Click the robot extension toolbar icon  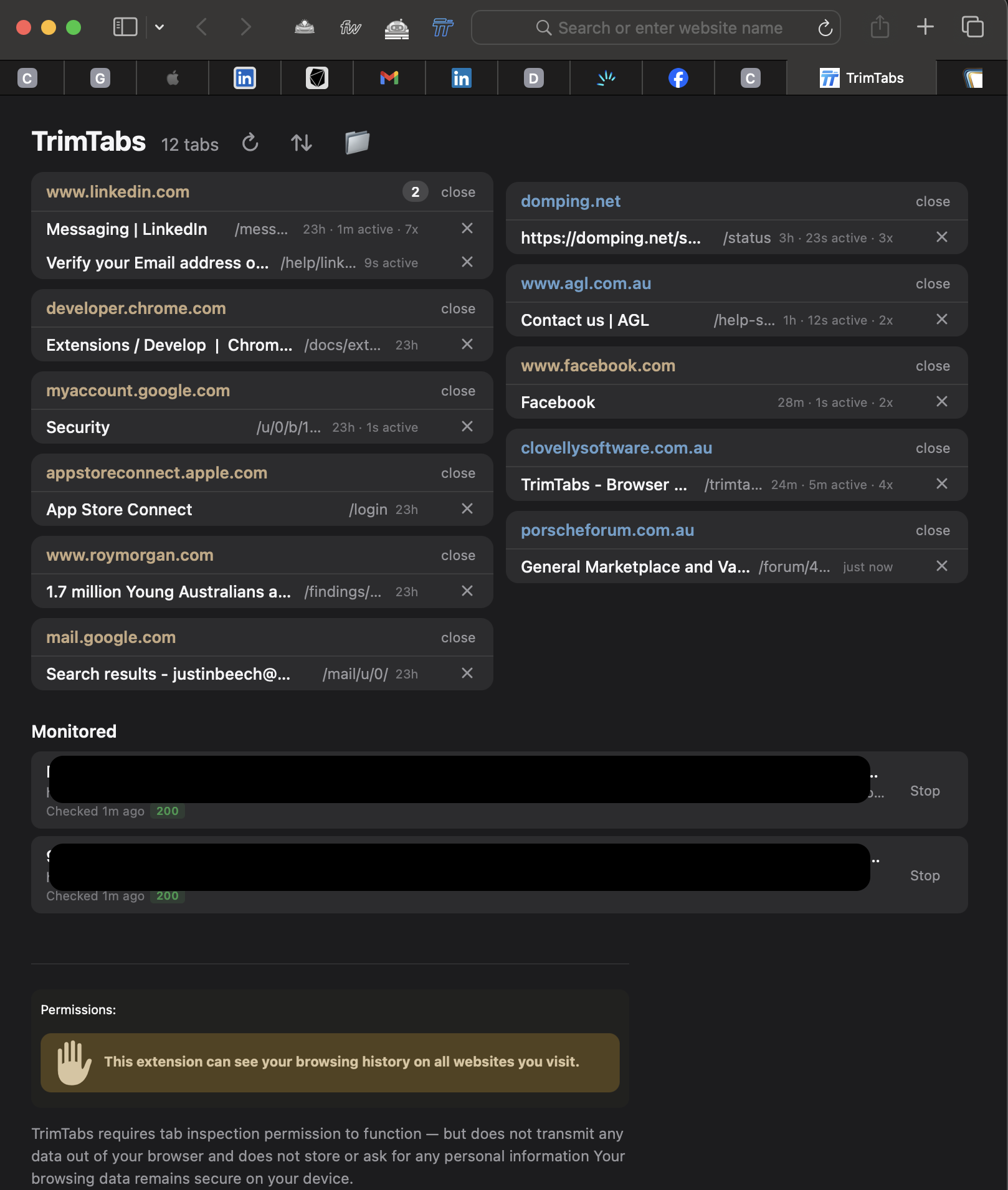(397, 27)
